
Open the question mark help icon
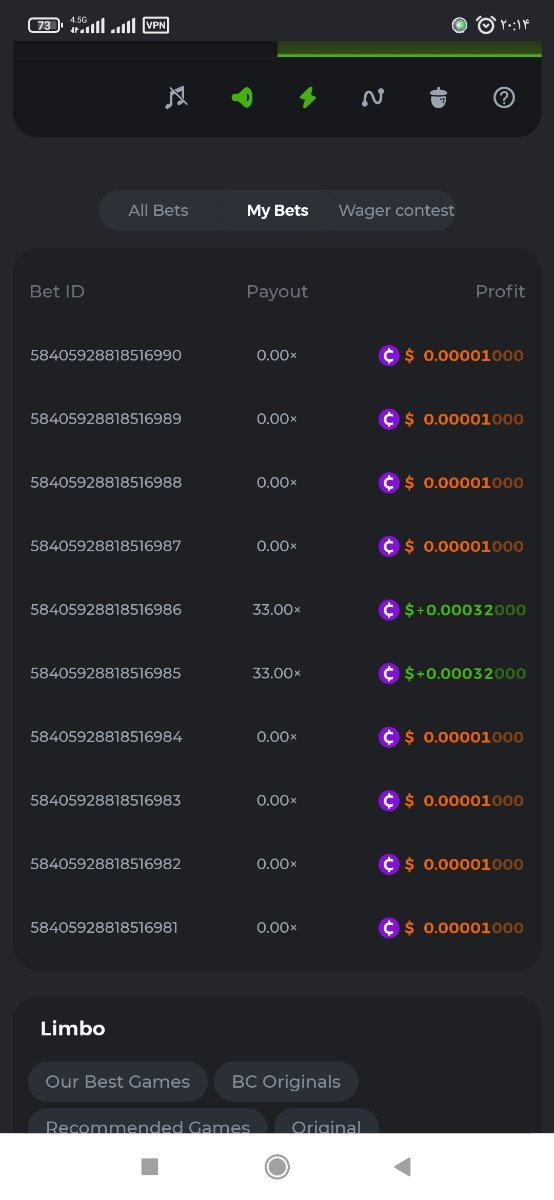(504, 97)
